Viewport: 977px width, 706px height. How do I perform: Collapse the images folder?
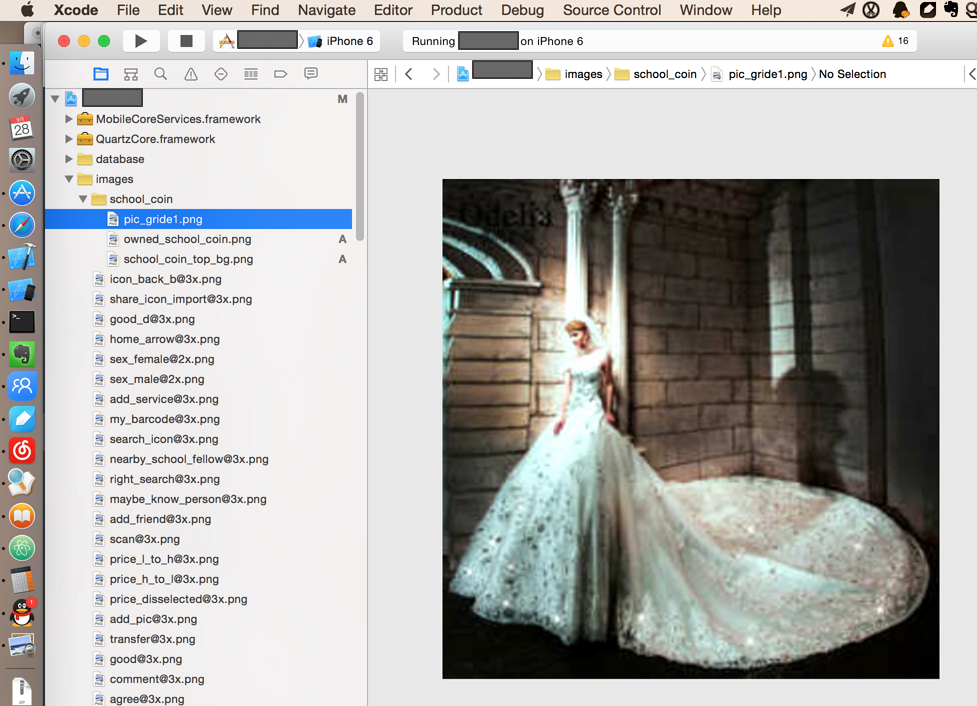pyautogui.click(x=69, y=179)
